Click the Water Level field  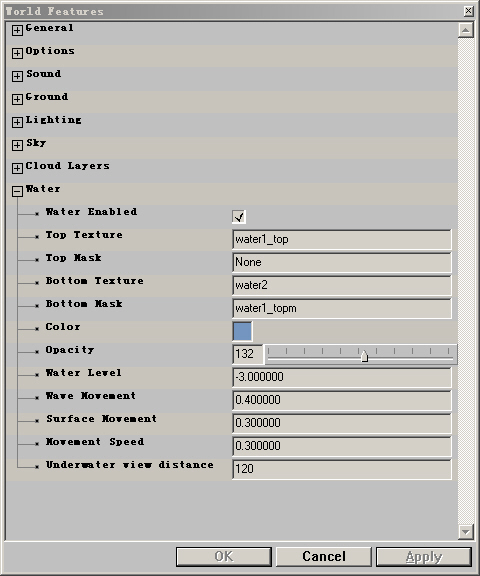pyautogui.click(x=342, y=377)
